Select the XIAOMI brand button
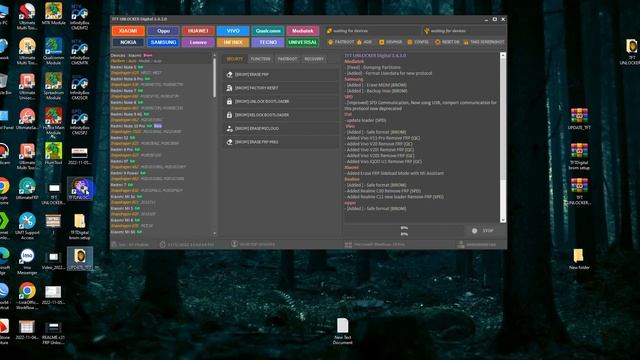 pyautogui.click(x=128, y=31)
